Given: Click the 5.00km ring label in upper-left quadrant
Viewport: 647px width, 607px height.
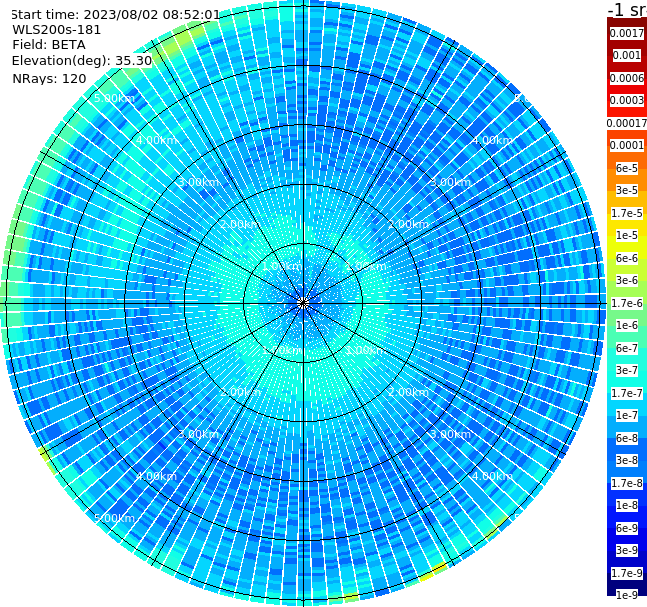Looking at the screenshot, I should [114, 98].
